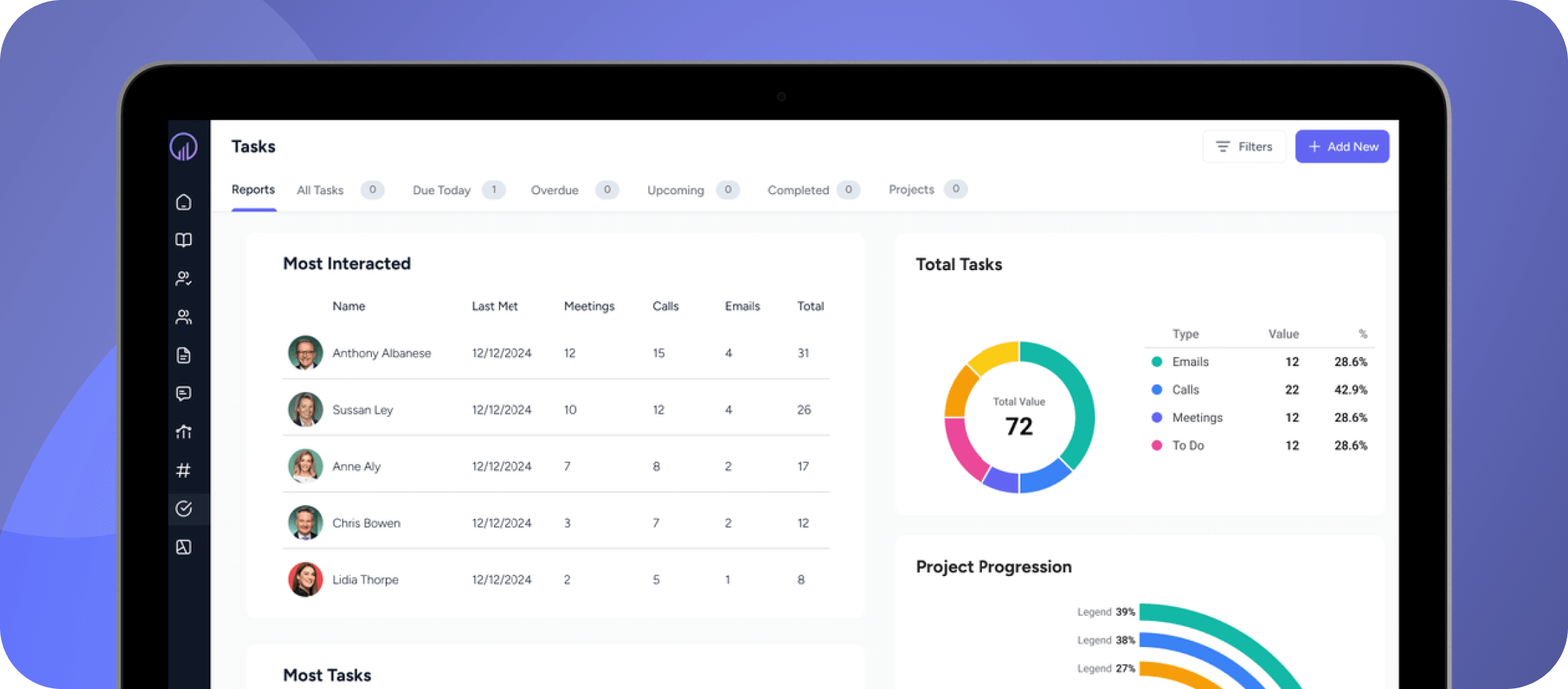Click the To Do legend label
Screen dimensions: 1568x689
(1188, 445)
